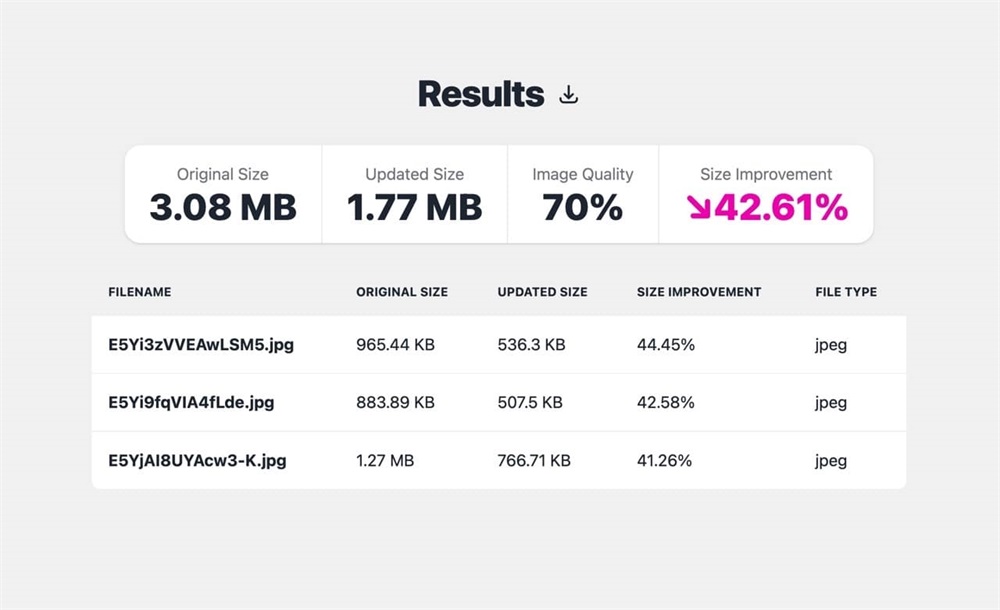Image resolution: width=1000 pixels, height=610 pixels.
Task: Click the Size Improvement 42.61% value
Action: (x=768, y=207)
